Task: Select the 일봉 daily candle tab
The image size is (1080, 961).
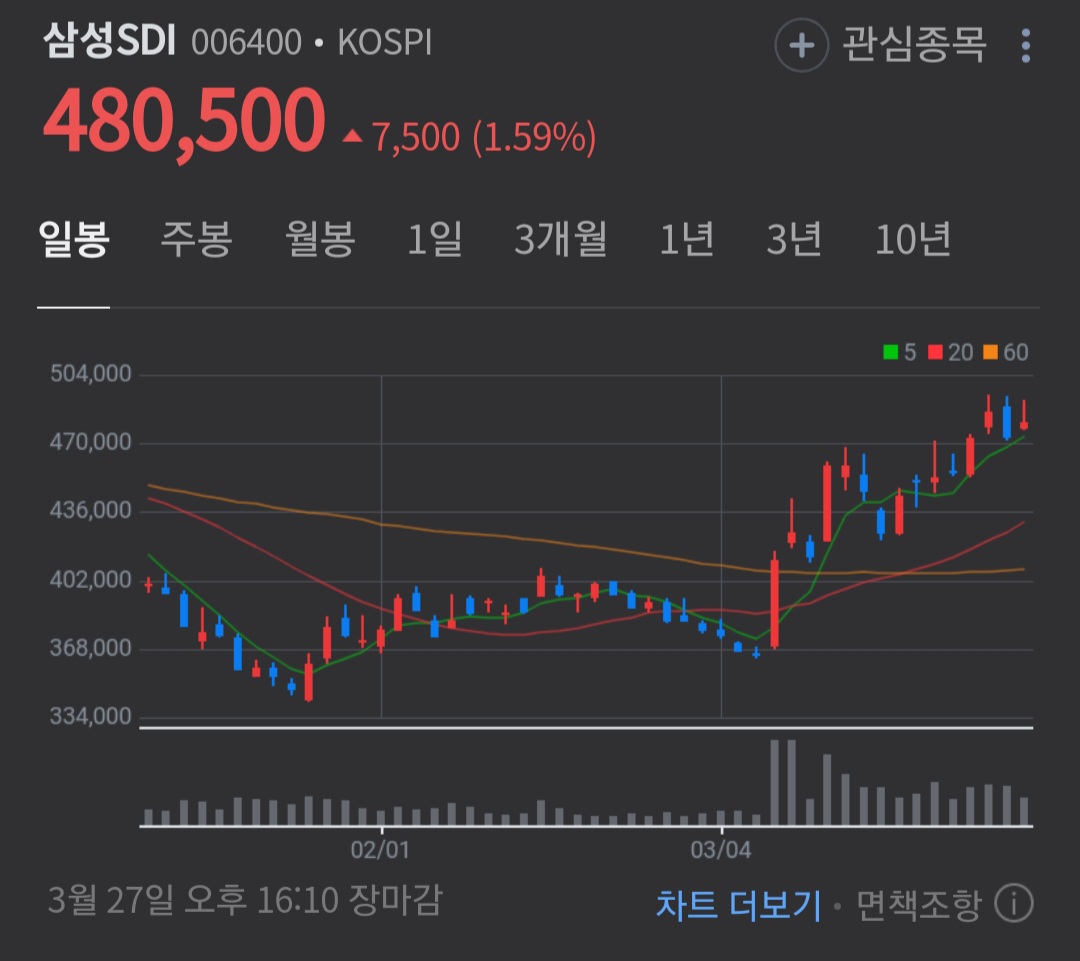Action: (x=74, y=240)
